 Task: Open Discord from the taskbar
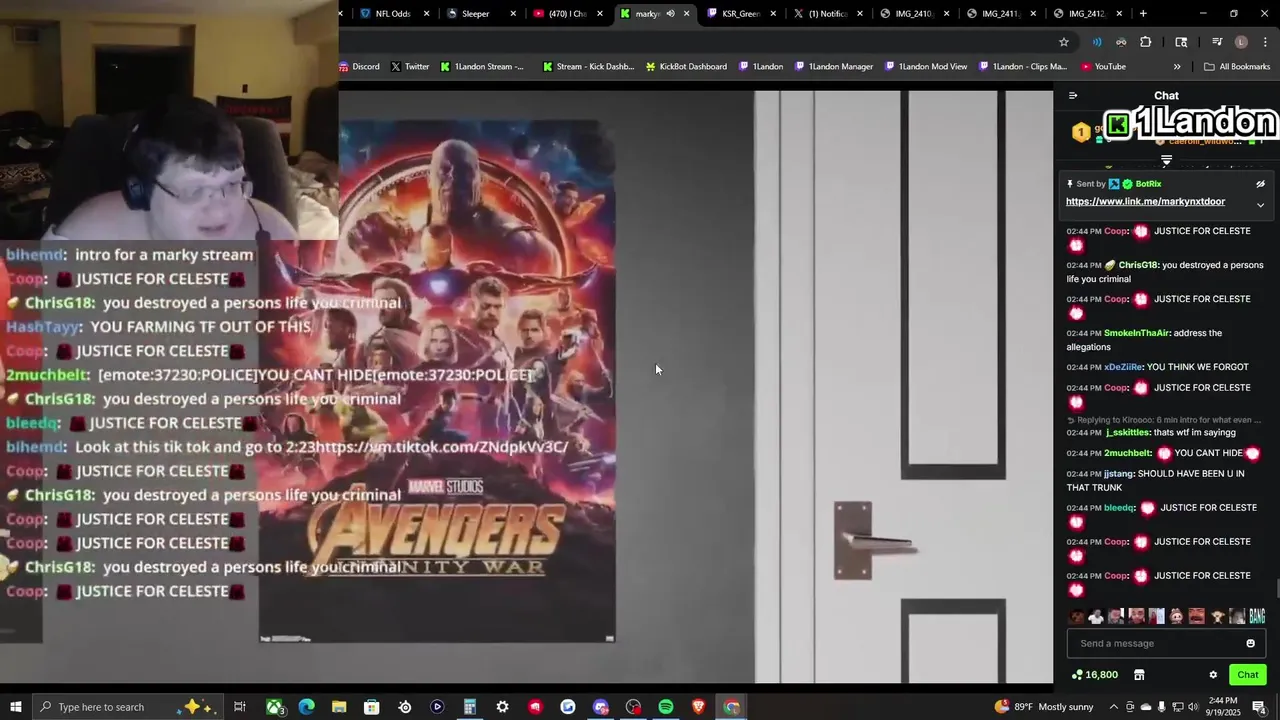601,707
